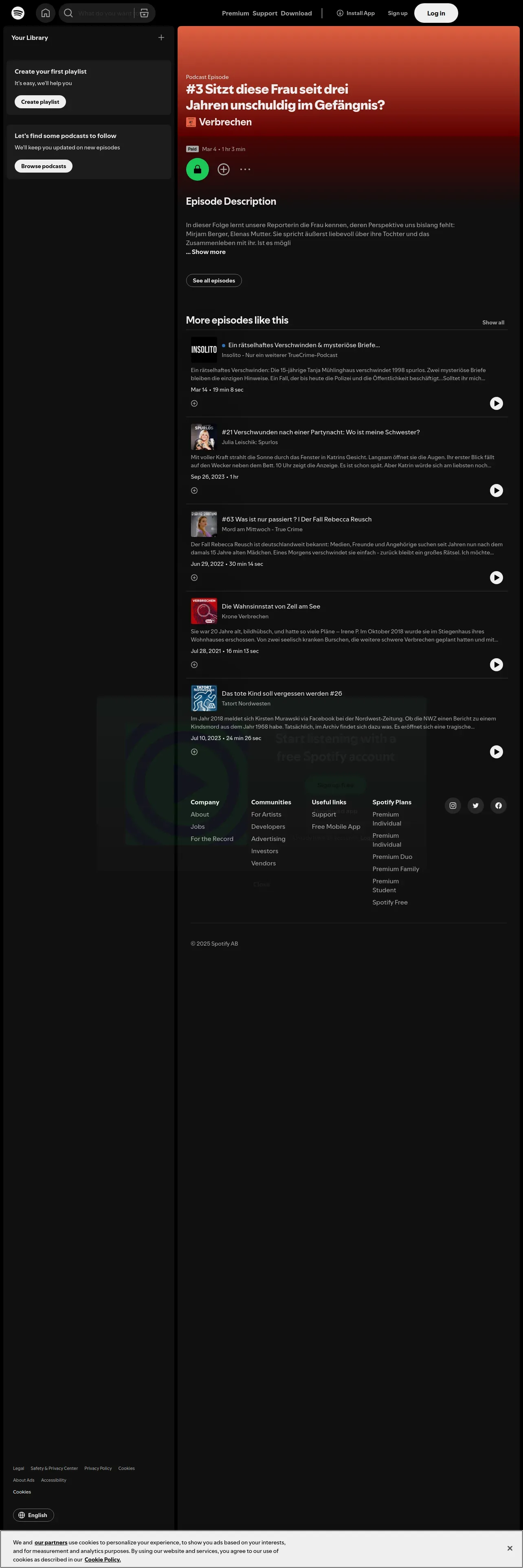The image size is (523, 1568).
Task: Open Premium Family plan link
Action: pos(396,869)
